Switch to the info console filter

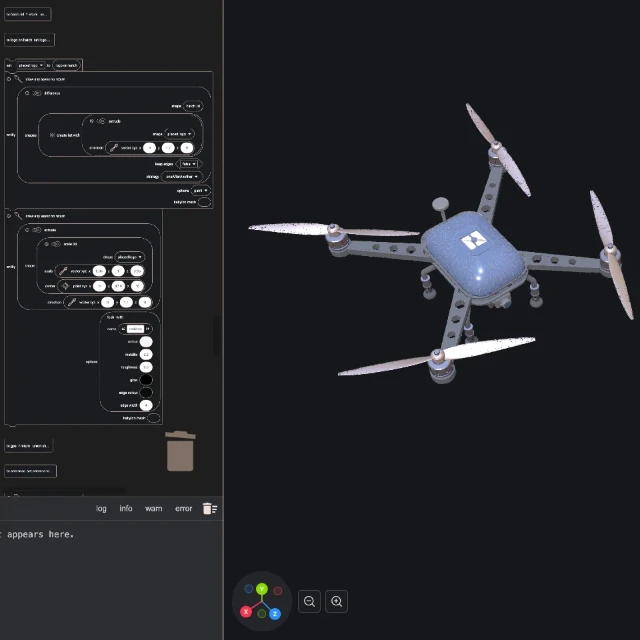(x=126, y=508)
